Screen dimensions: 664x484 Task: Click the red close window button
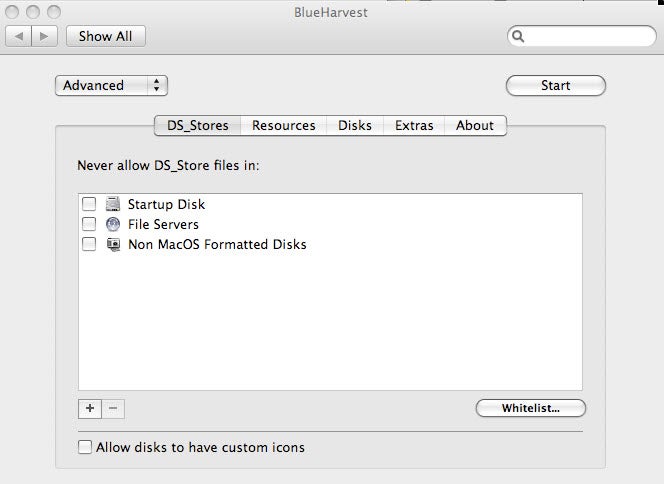(x=12, y=12)
